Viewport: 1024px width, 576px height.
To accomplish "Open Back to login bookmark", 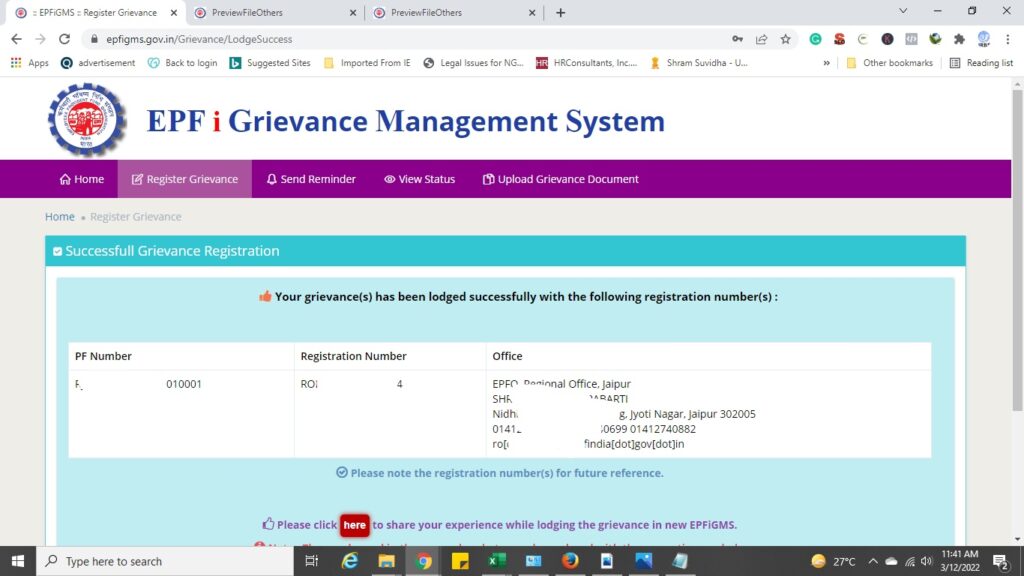I will click(182, 63).
